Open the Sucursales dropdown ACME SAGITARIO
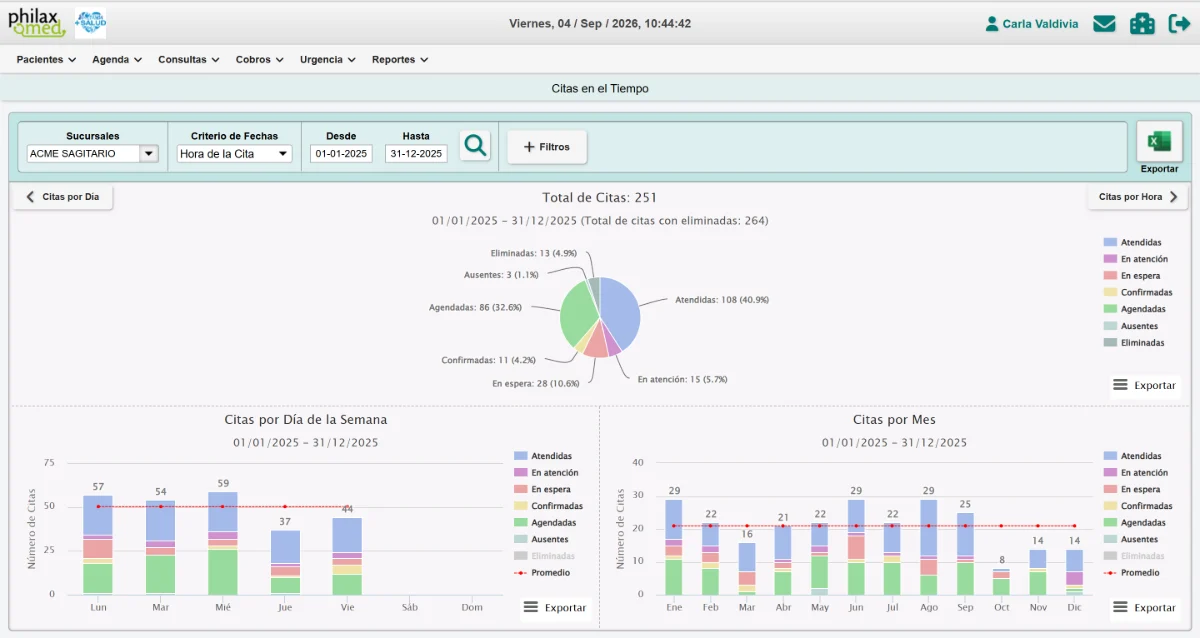 tap(92, 154)
